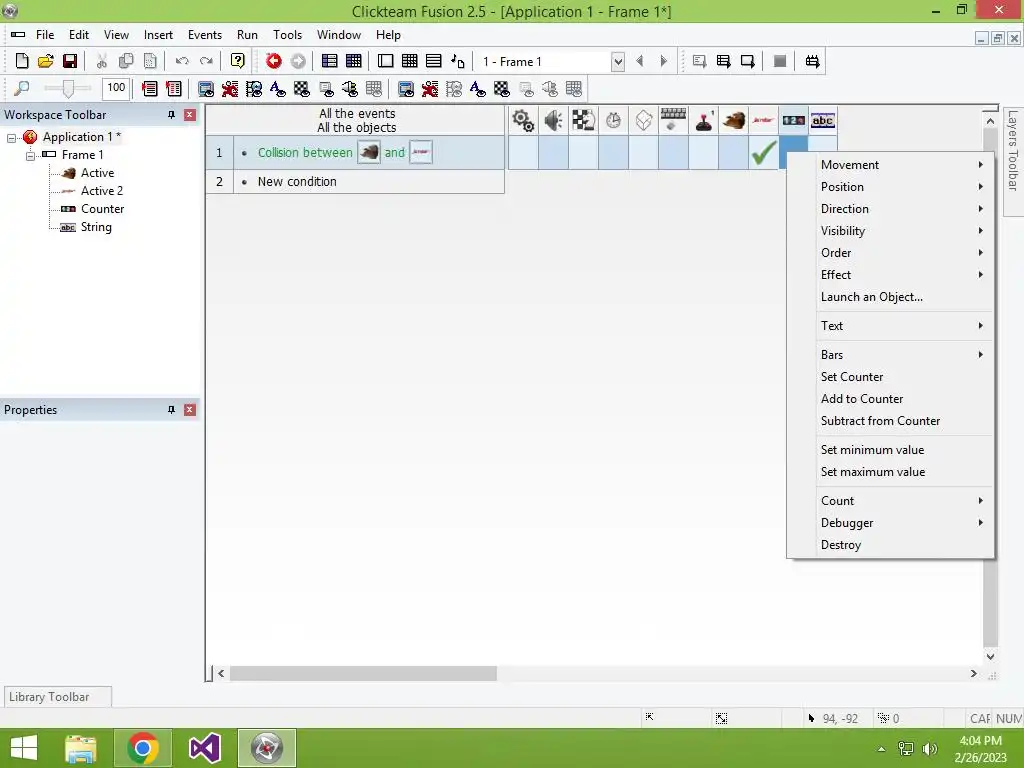Click the Mouse and keyboard column icon
The image size is (1024, 768).
(x=673, y=120)
